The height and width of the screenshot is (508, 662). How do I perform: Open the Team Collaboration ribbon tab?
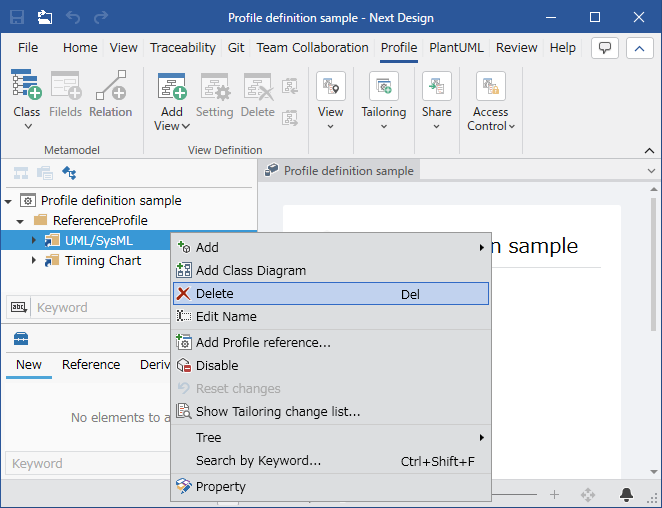[x=312, y=47]
